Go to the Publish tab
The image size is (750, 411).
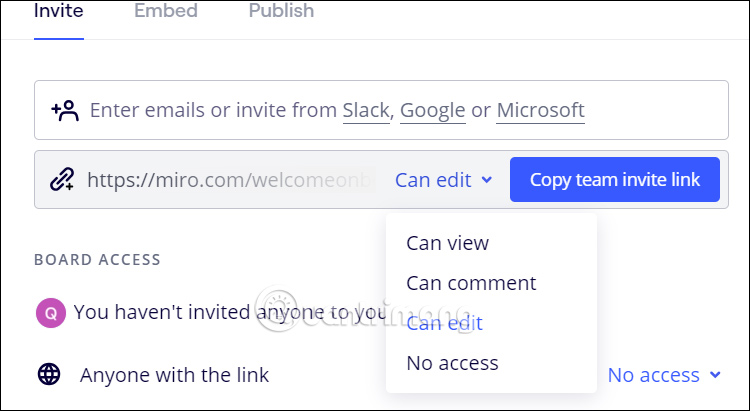pyautogui.click(x=281, y=12)
